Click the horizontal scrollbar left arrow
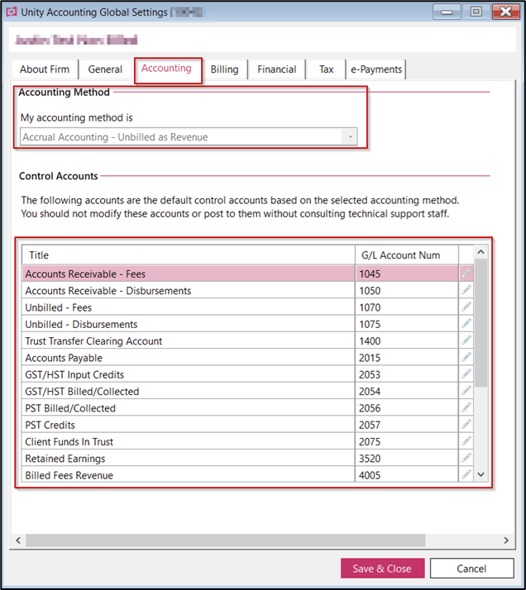The image size is (526, 590). 18,540
